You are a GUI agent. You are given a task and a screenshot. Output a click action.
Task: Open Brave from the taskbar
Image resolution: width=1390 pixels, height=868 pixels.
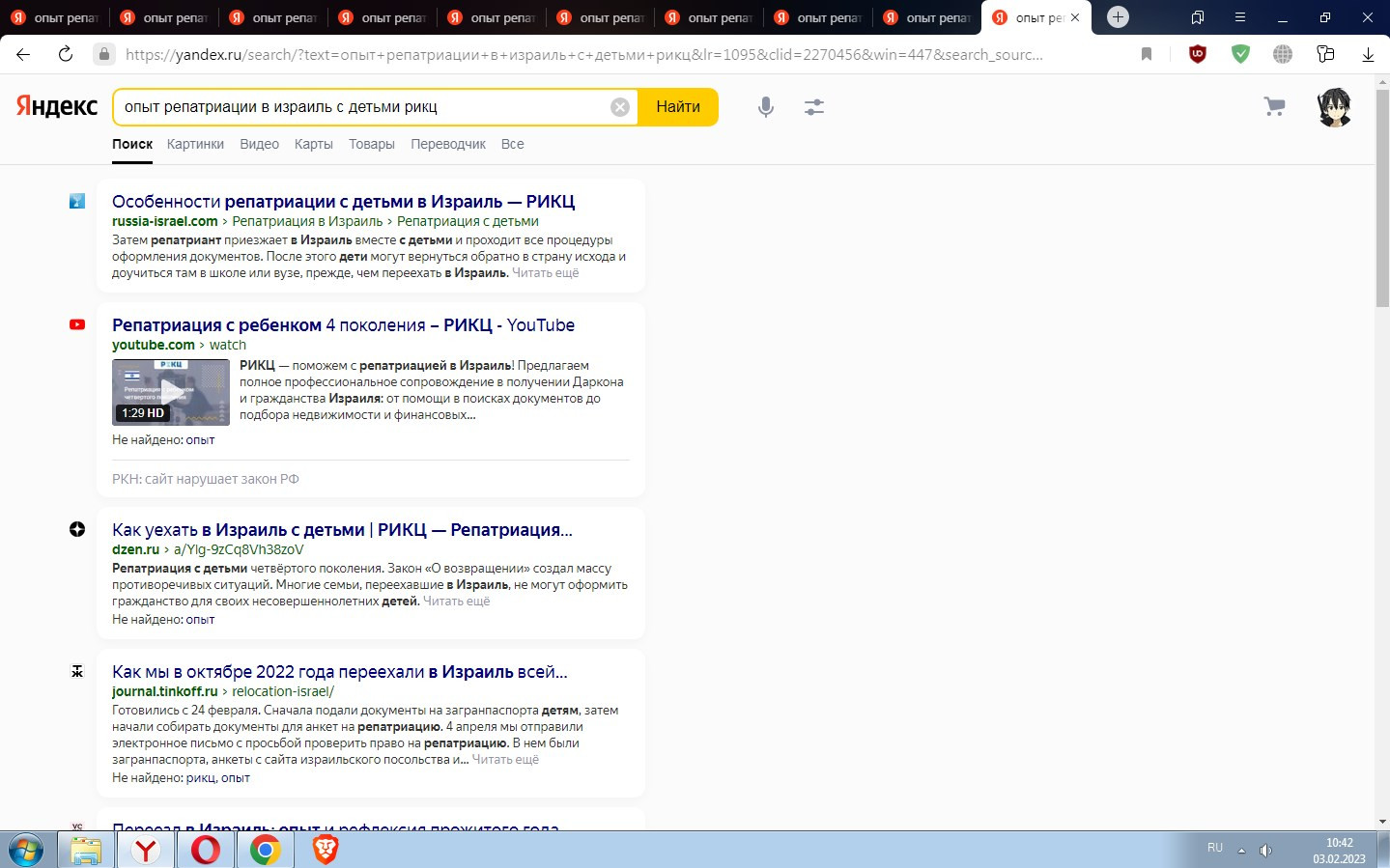[326, 851]
